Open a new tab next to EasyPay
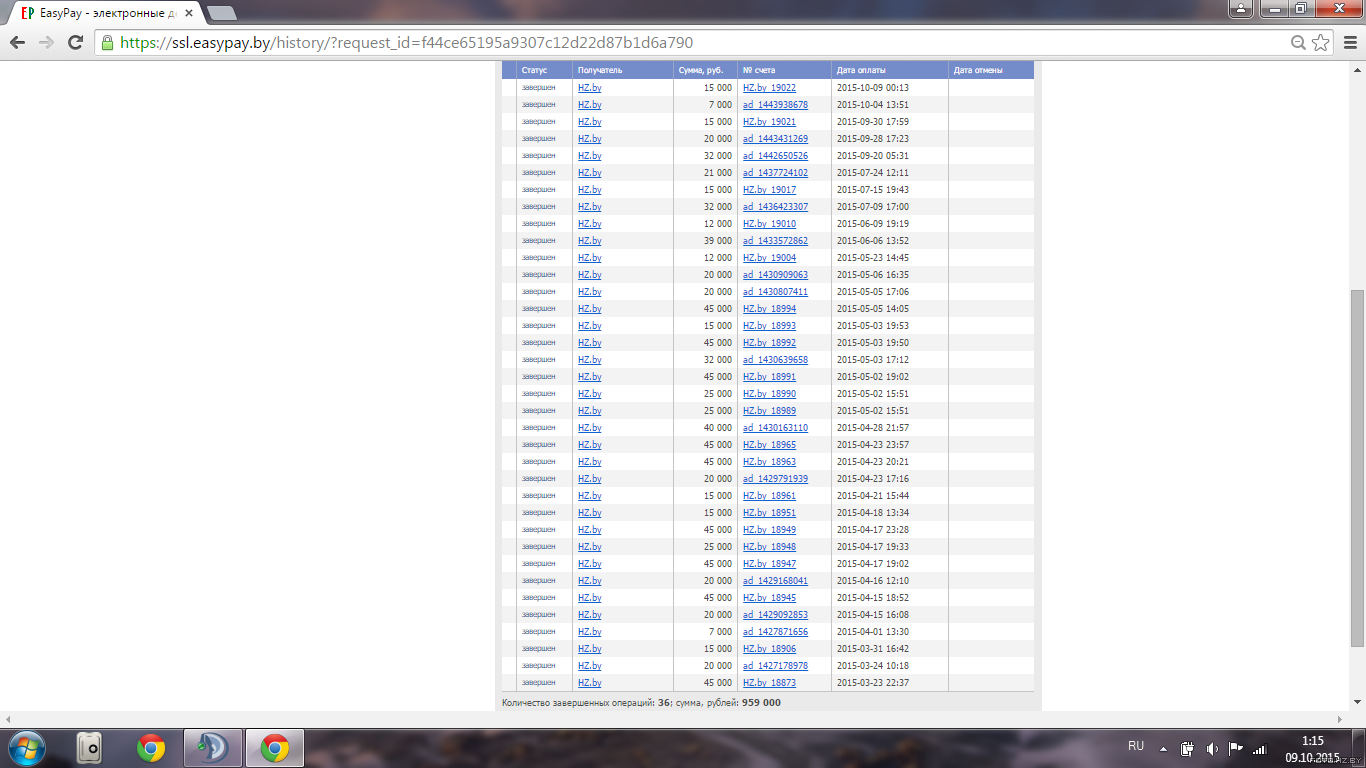1366x768 pixels. point(222,13)
